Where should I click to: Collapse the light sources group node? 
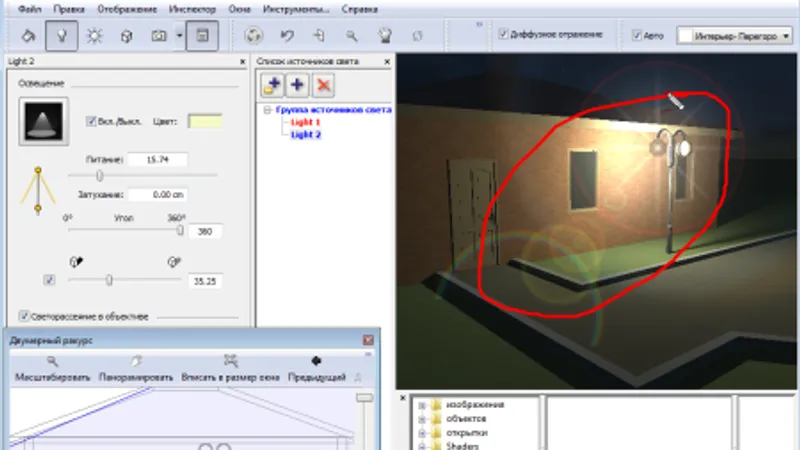267,110
